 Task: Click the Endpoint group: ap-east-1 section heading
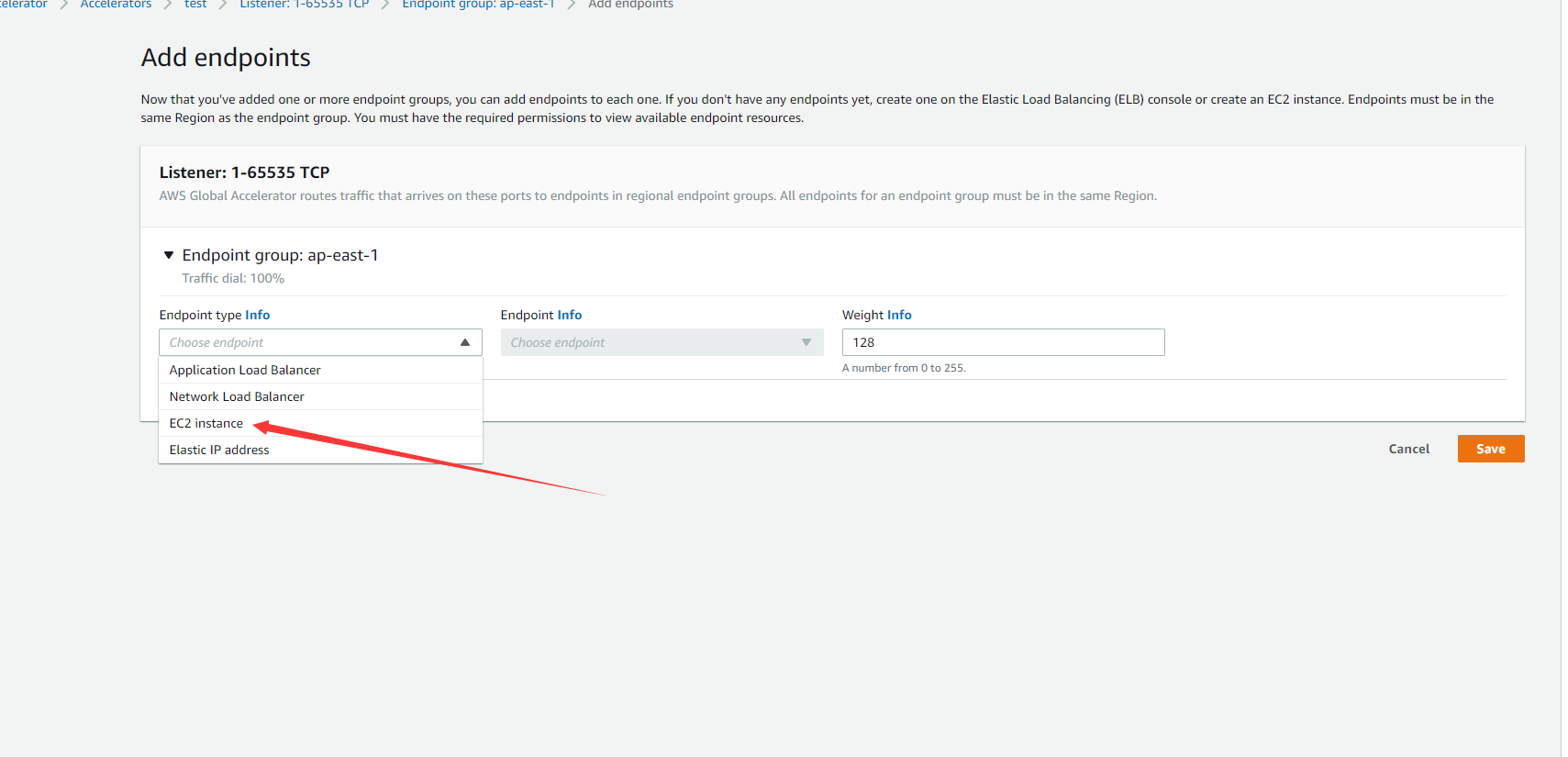click(280, 255)
